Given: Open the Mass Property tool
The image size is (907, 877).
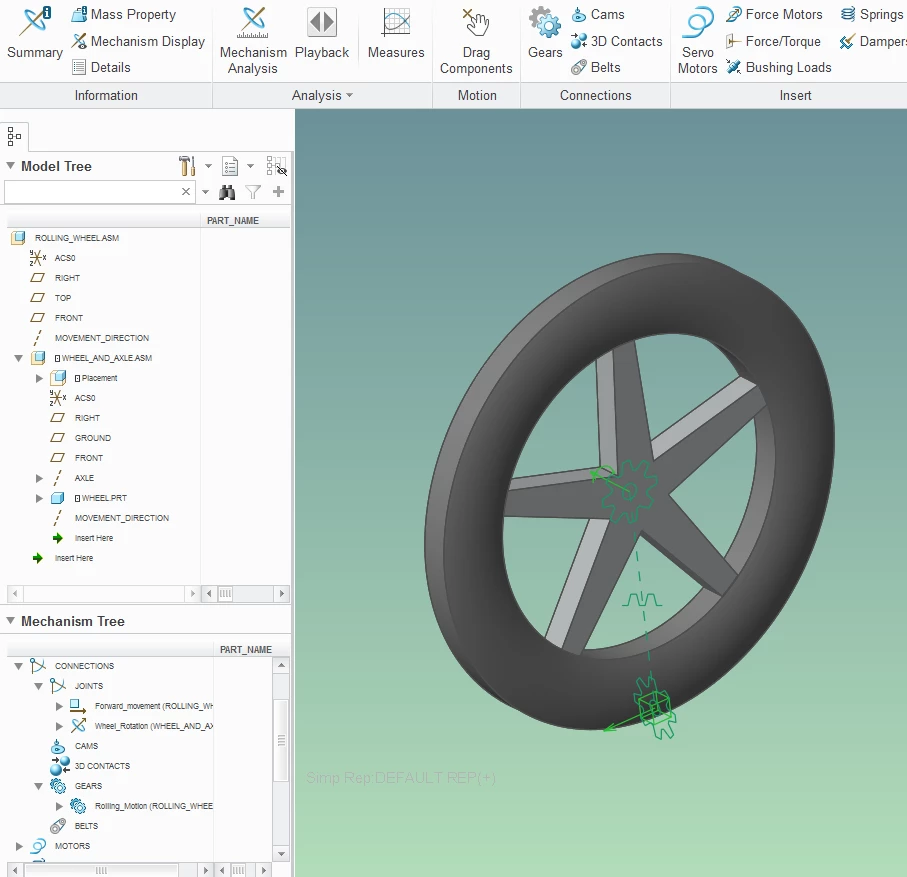Looking at the screenshot, I should 123,14.
